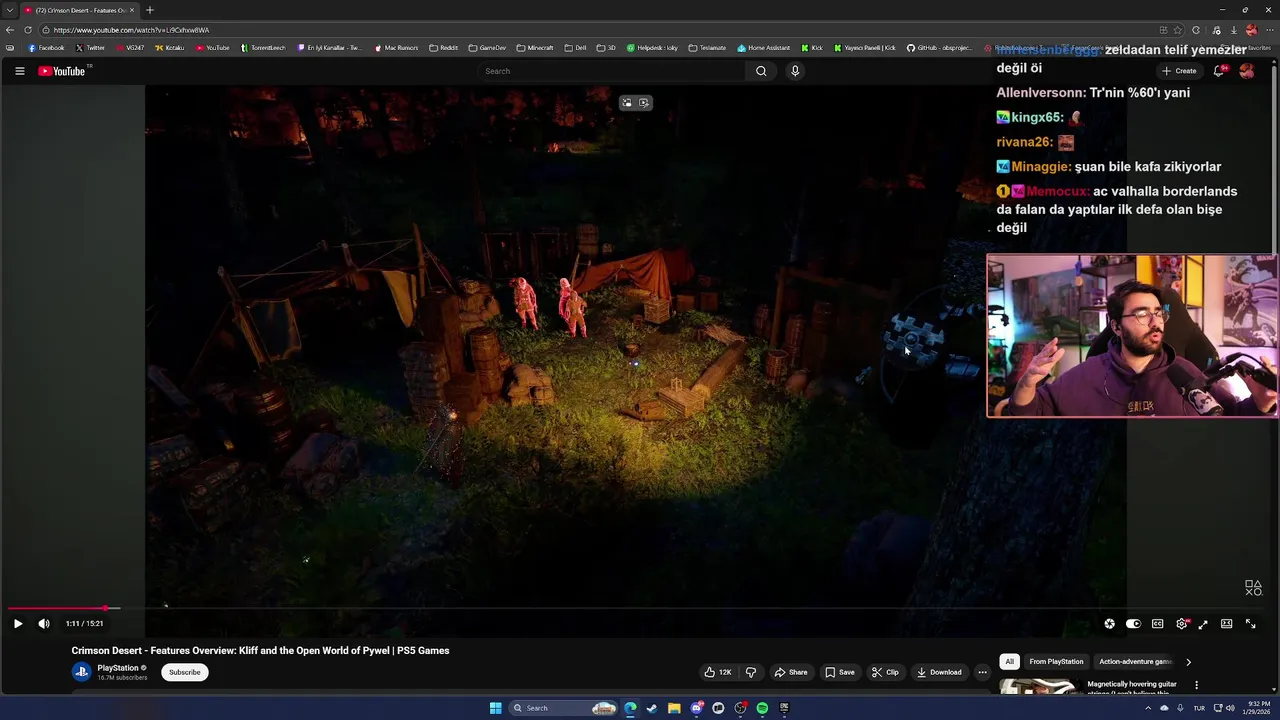The image size is (1280, 720).
Task: Create a Clip from the video
Action: point(885,672)
